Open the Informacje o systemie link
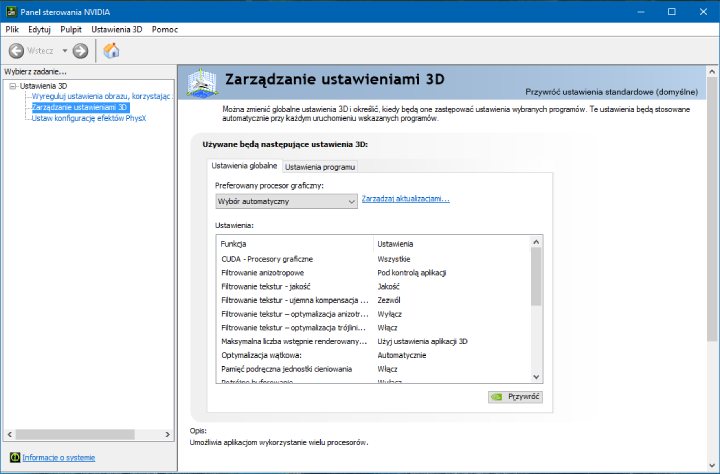Viewport: 720px width, 474px height. tap(58, 457)
